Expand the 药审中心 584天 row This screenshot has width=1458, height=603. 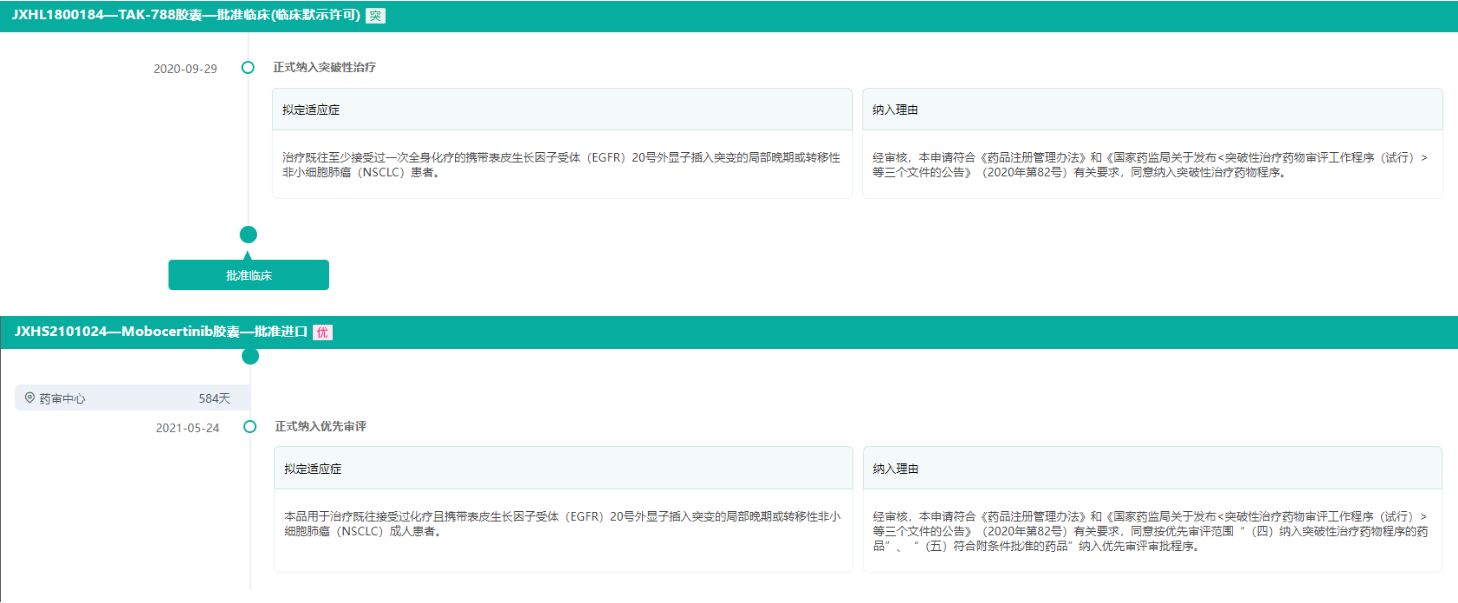(132, 398)
